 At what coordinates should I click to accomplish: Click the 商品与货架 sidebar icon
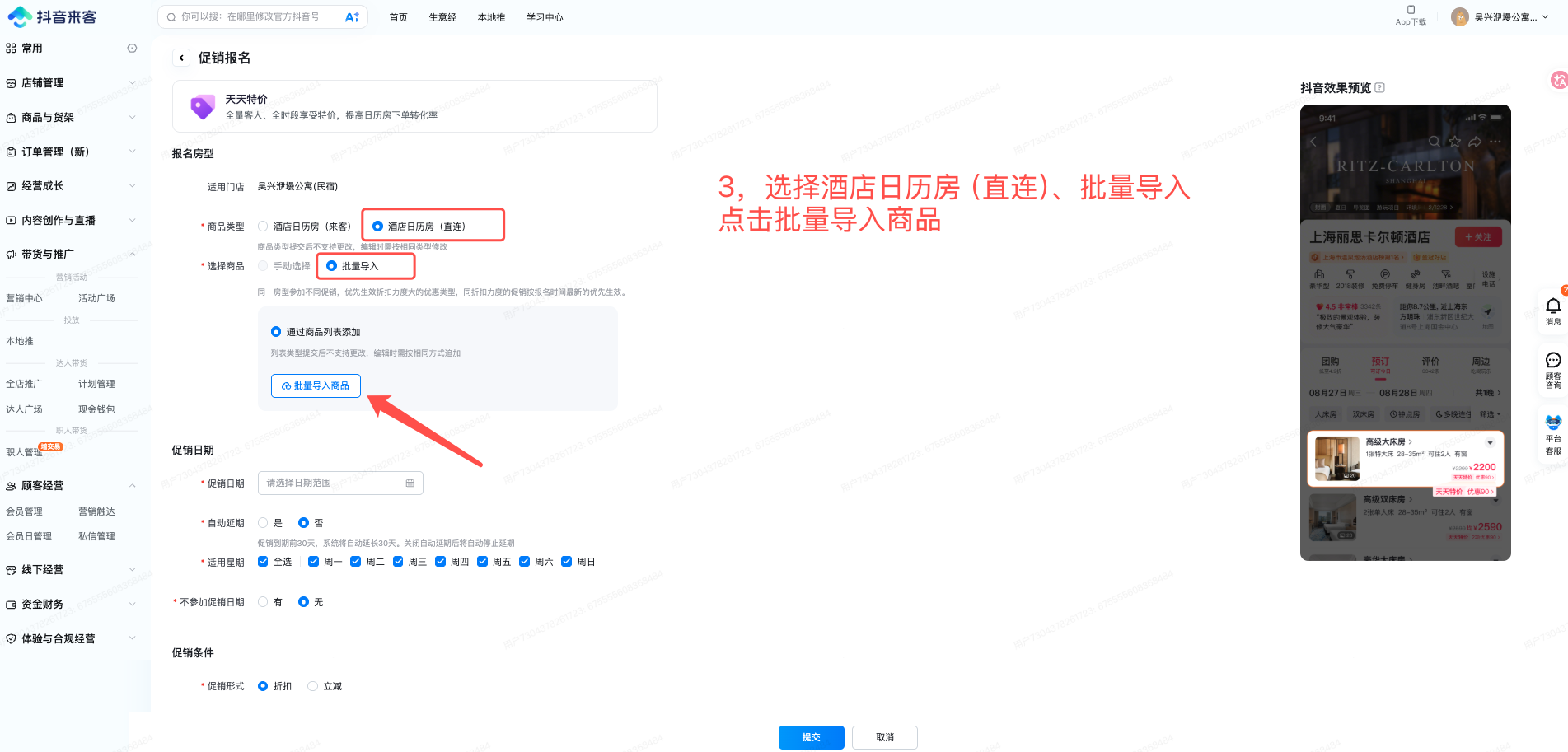[x=11, y=118]
